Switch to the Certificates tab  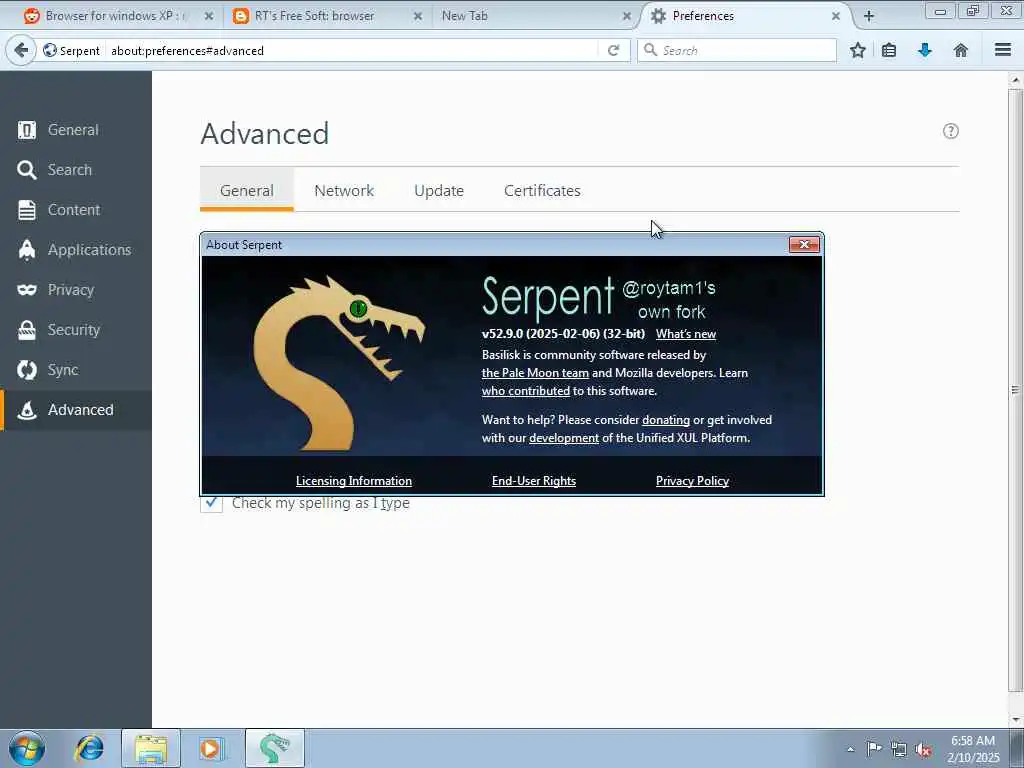(x=542, y=191)
